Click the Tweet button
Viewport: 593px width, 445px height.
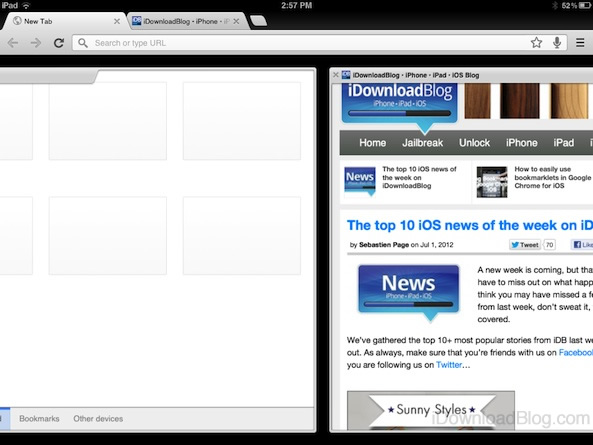[x=525, y=245]
